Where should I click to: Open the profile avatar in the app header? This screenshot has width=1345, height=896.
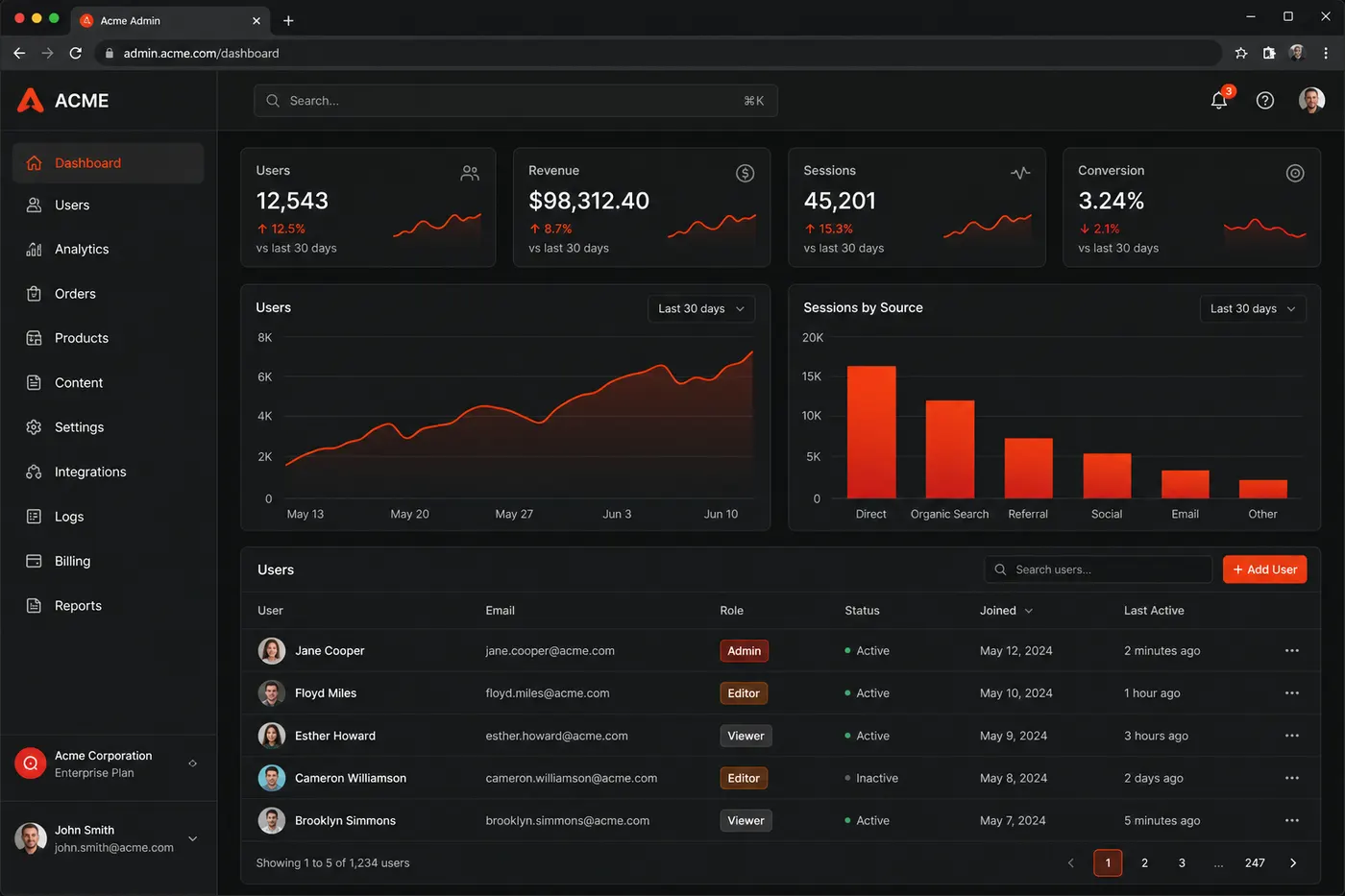(x=1311, y=100)
